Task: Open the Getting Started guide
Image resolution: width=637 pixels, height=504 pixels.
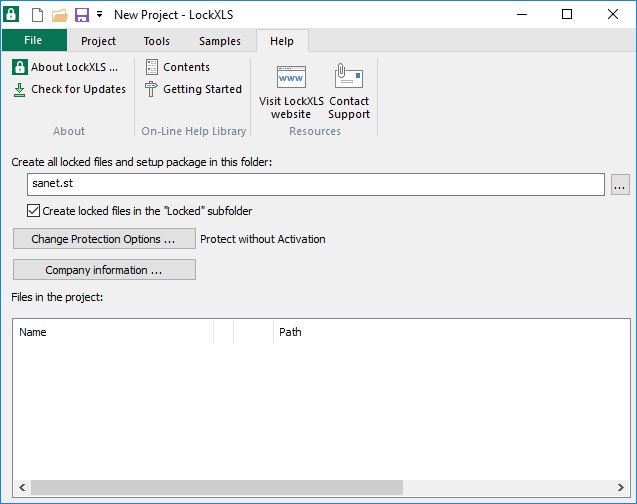Action: coord(193,89)
